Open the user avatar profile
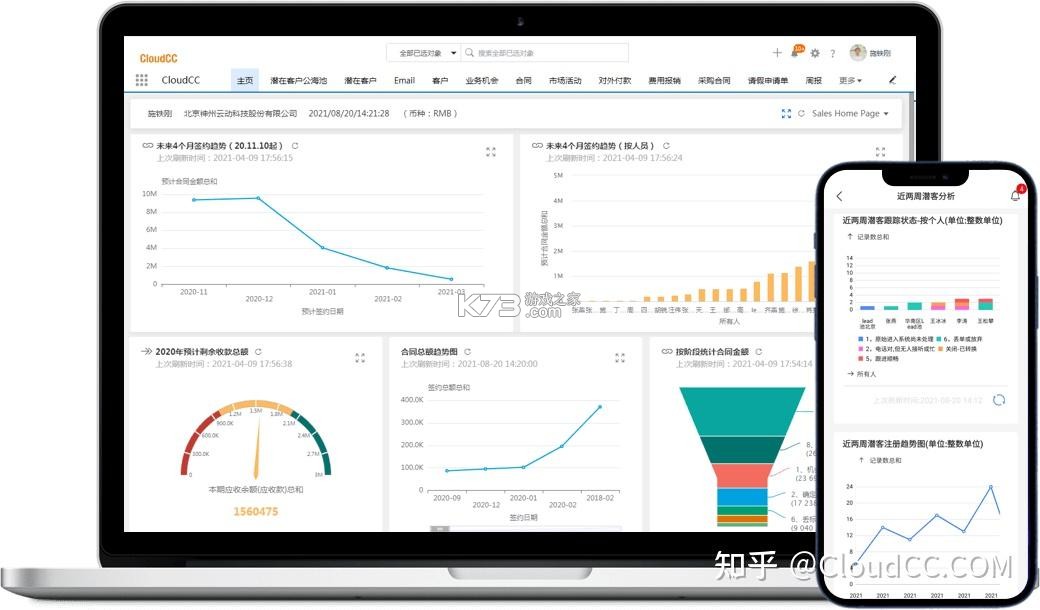Screen dimensions: 1040x610 [x=858, y=52]
